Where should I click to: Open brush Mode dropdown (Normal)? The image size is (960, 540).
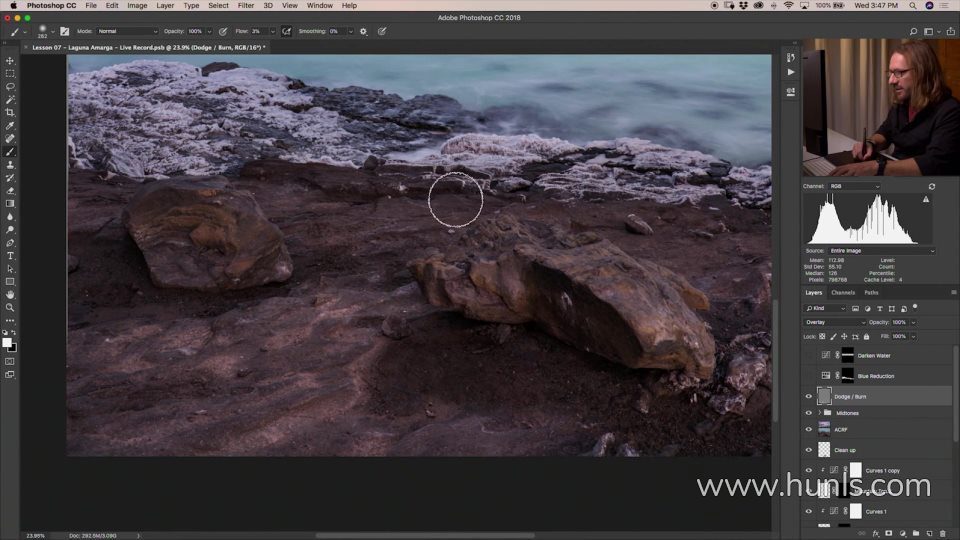(x=127, y=31)
